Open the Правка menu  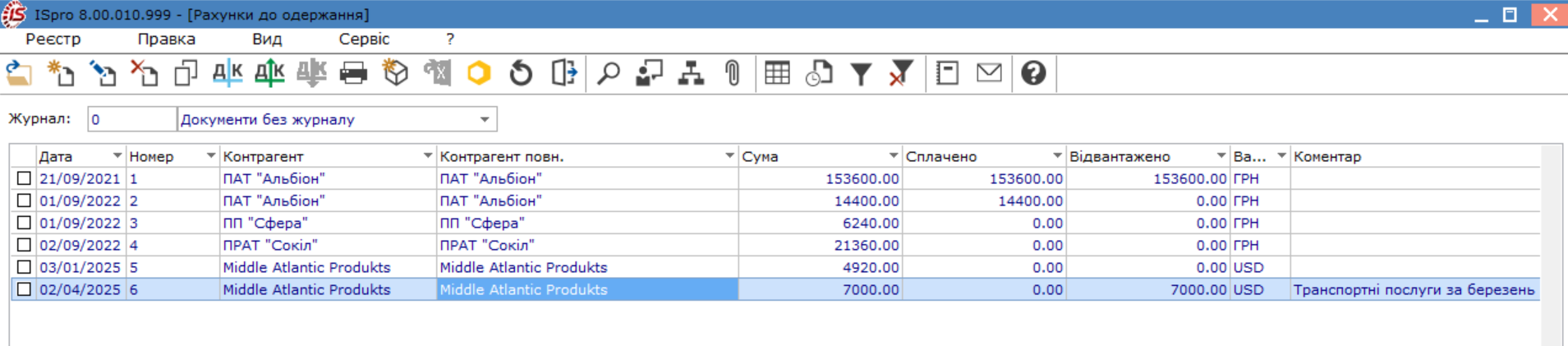click(x=167, y=39)
